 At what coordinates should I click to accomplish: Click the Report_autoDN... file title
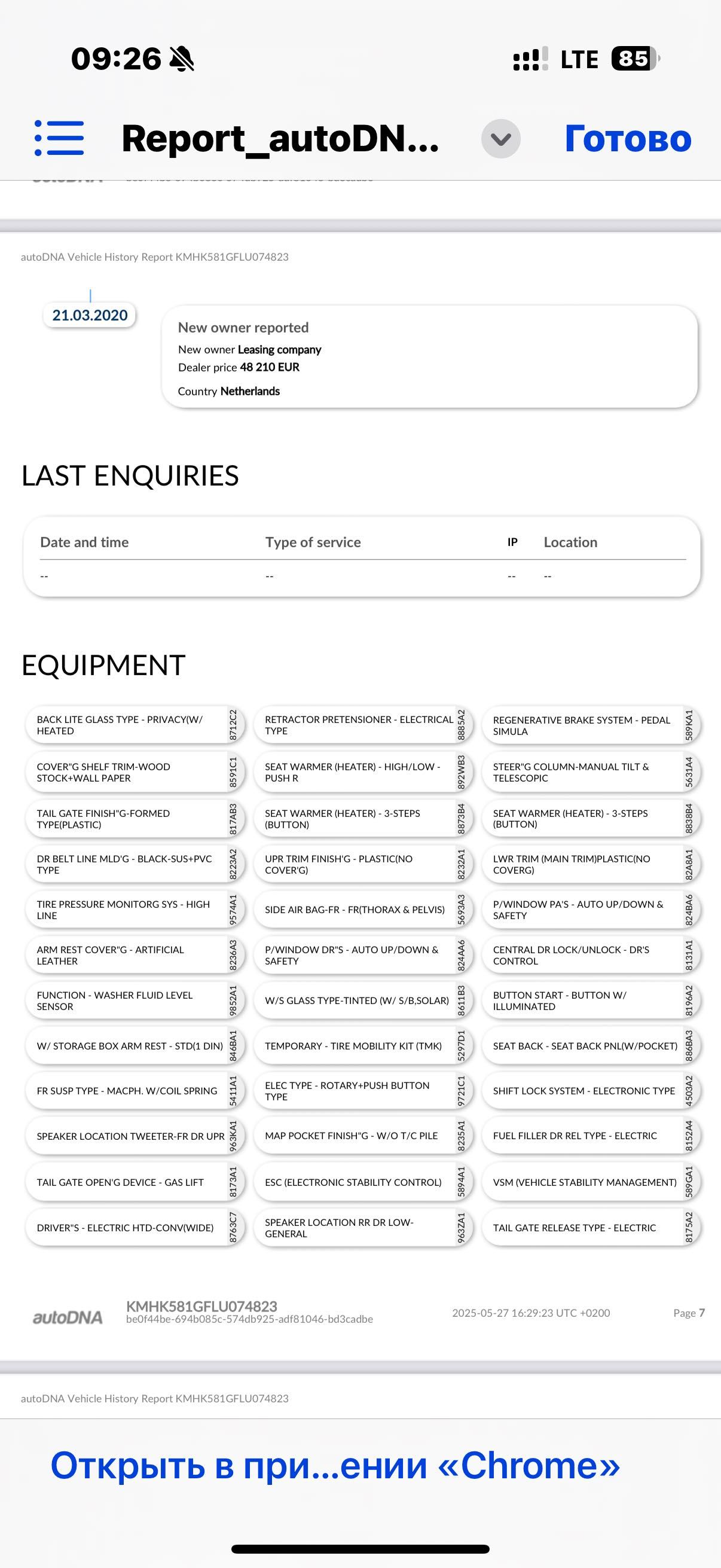(280, 138)
